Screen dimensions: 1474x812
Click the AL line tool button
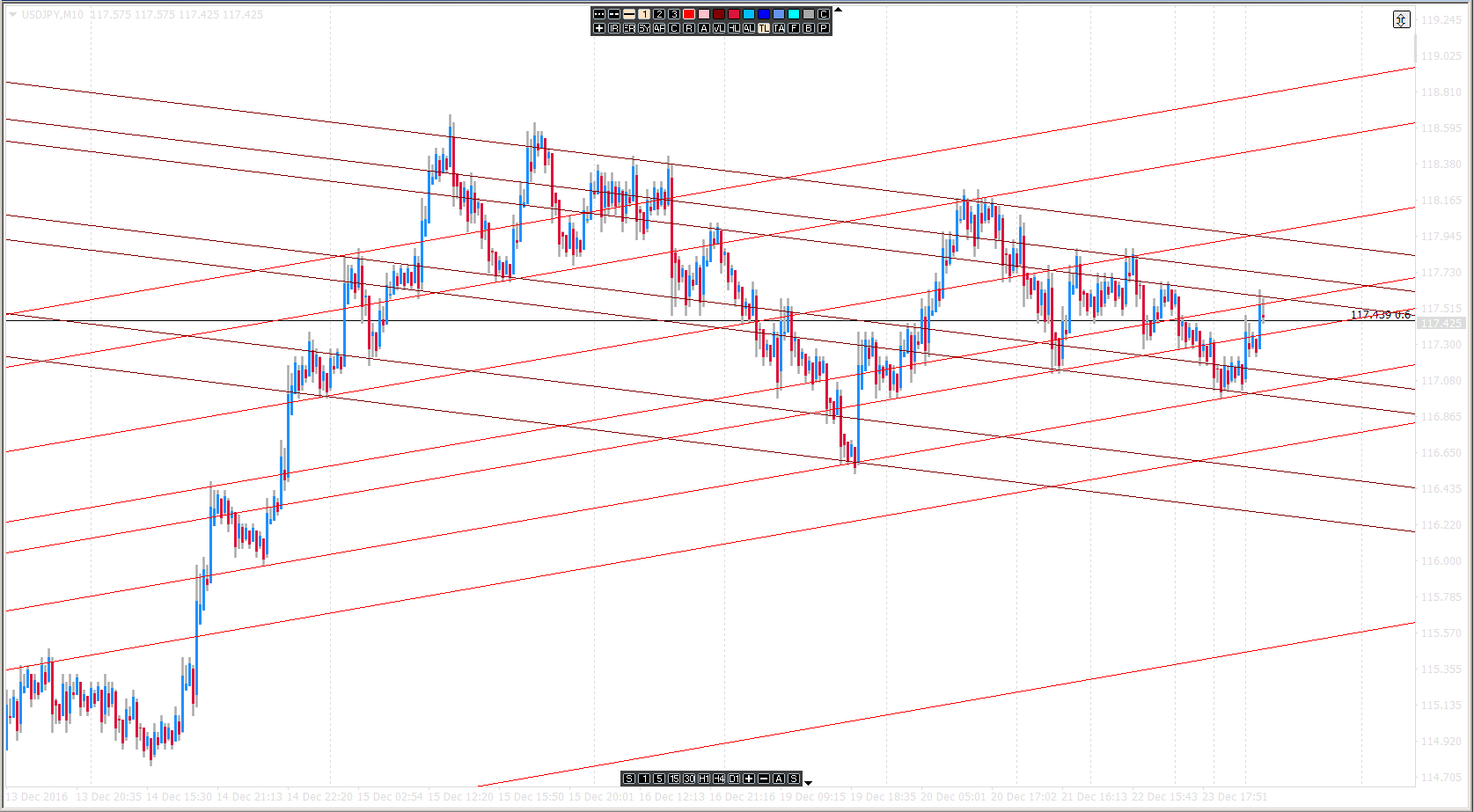[749, 28]
